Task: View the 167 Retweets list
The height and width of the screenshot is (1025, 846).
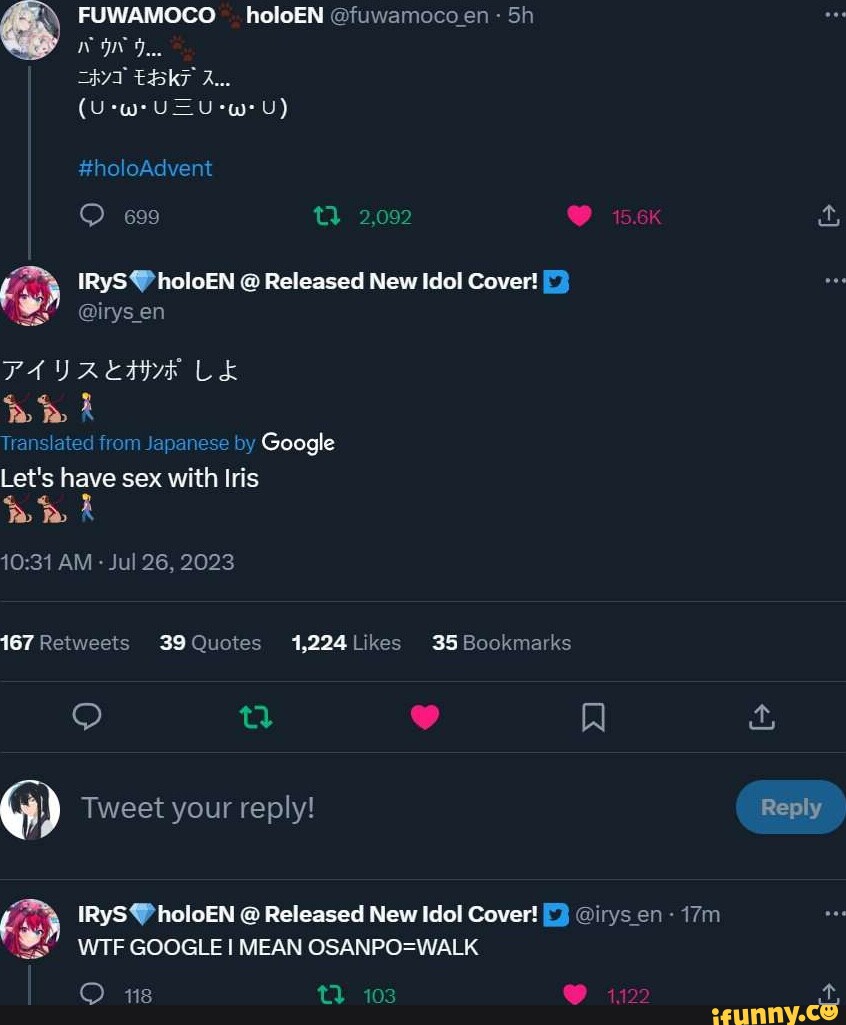Action: pos(65,643)
